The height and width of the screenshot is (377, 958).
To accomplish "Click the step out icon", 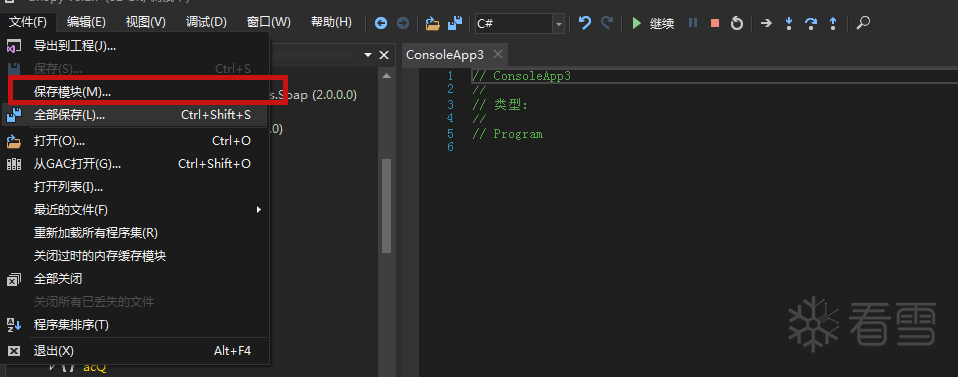I will click(833, 23).
